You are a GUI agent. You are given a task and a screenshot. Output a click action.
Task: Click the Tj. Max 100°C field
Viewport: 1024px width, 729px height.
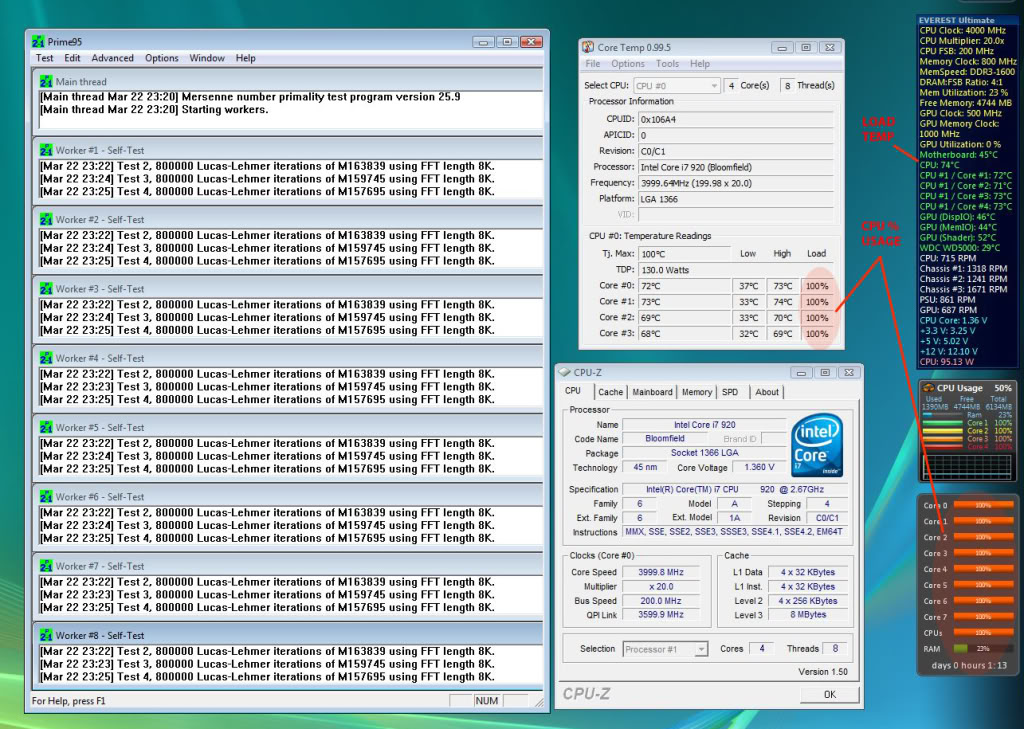point(684,254)
